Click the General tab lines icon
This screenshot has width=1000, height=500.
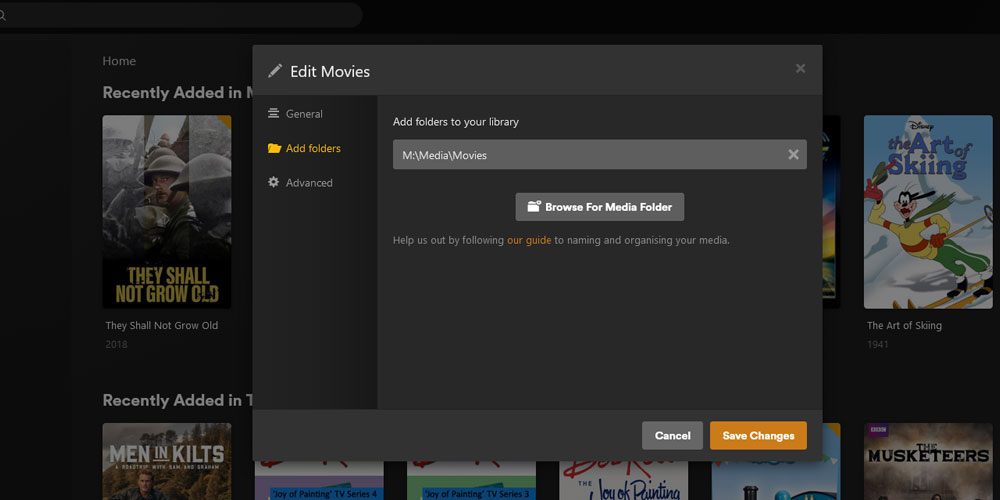pos(274,114)
